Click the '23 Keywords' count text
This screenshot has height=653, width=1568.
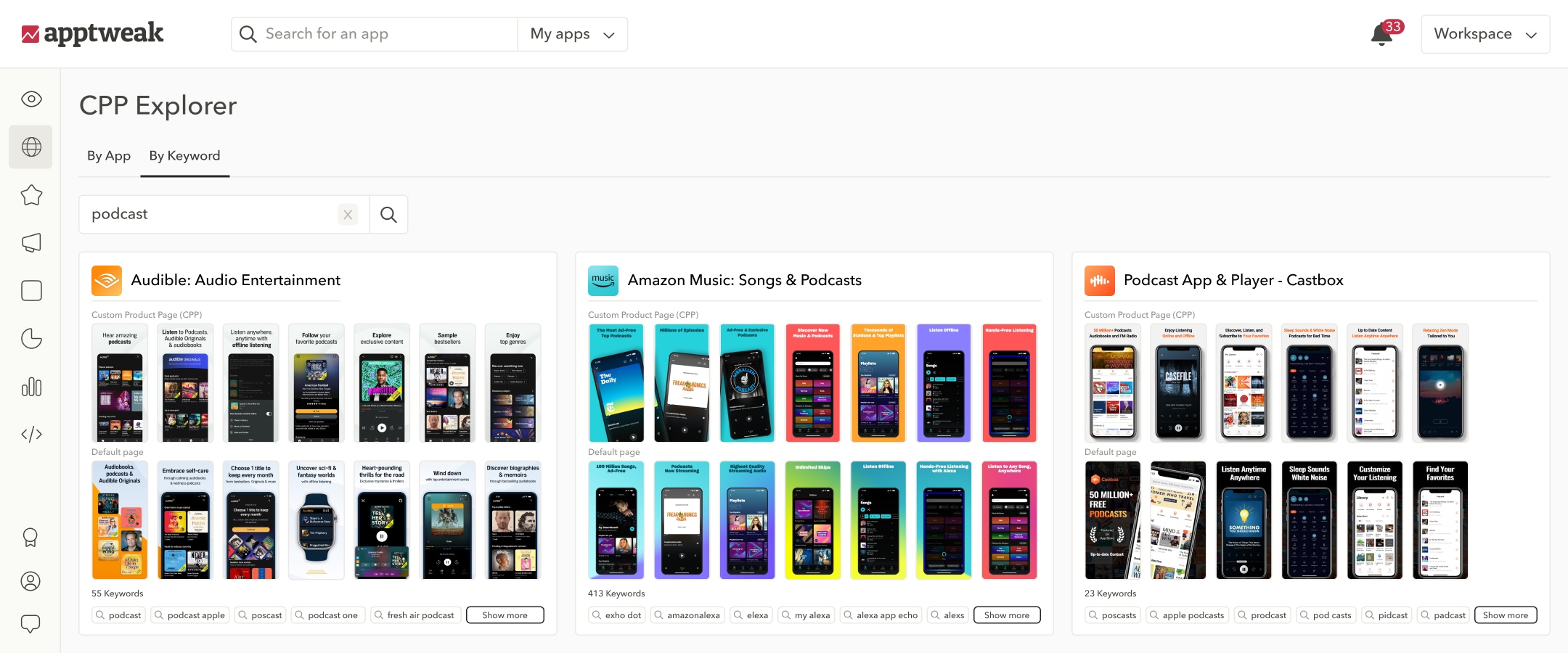(1111, 594)
